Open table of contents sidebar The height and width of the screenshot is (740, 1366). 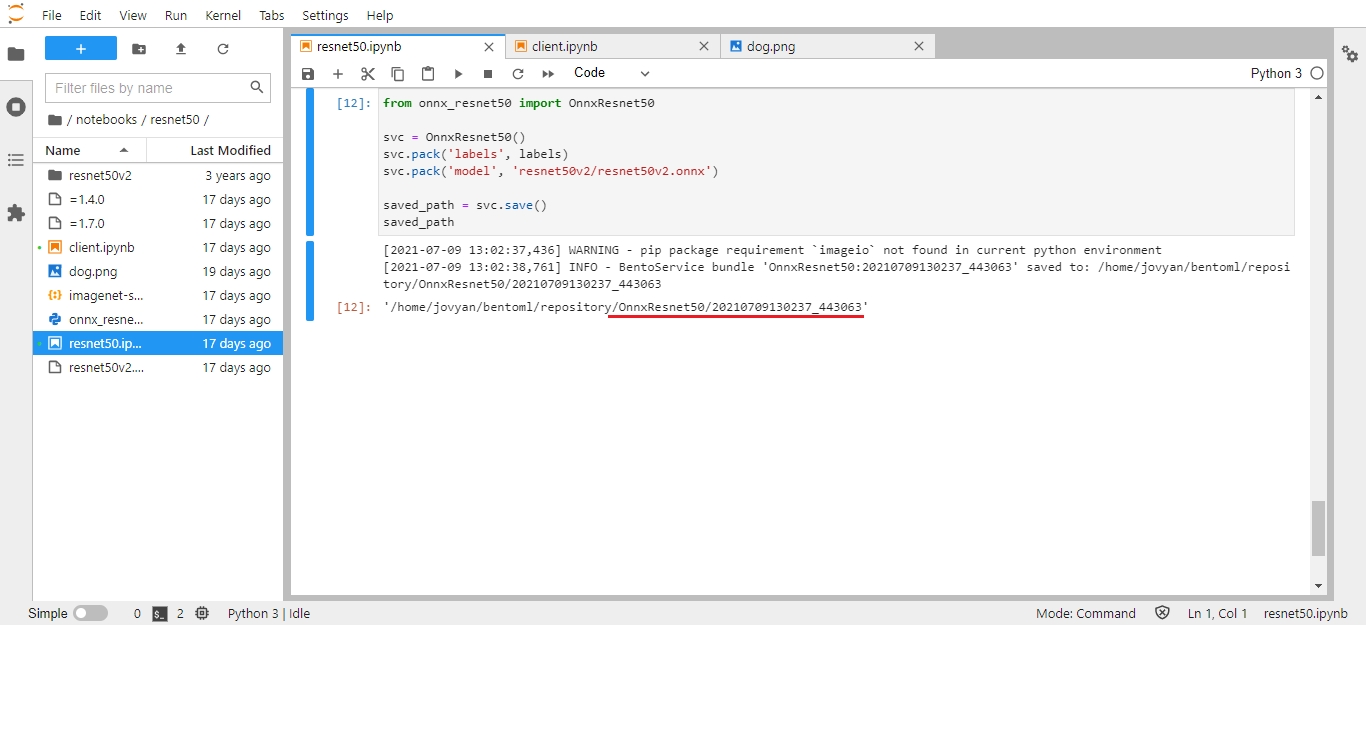point(16,160)
